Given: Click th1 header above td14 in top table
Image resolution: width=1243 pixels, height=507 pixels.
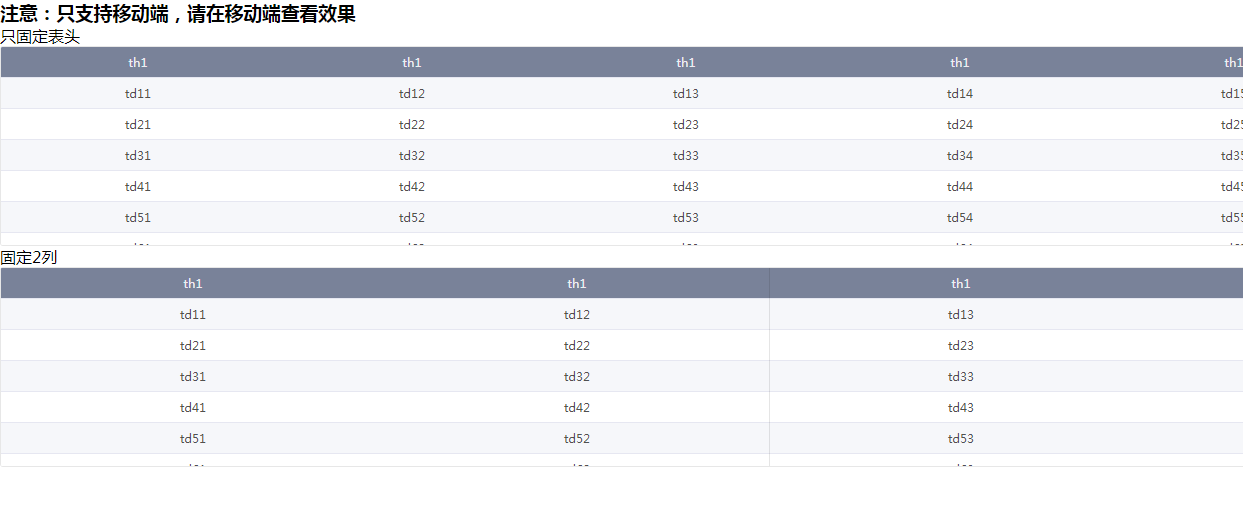Looking at the screenshot, I should 960,63.
